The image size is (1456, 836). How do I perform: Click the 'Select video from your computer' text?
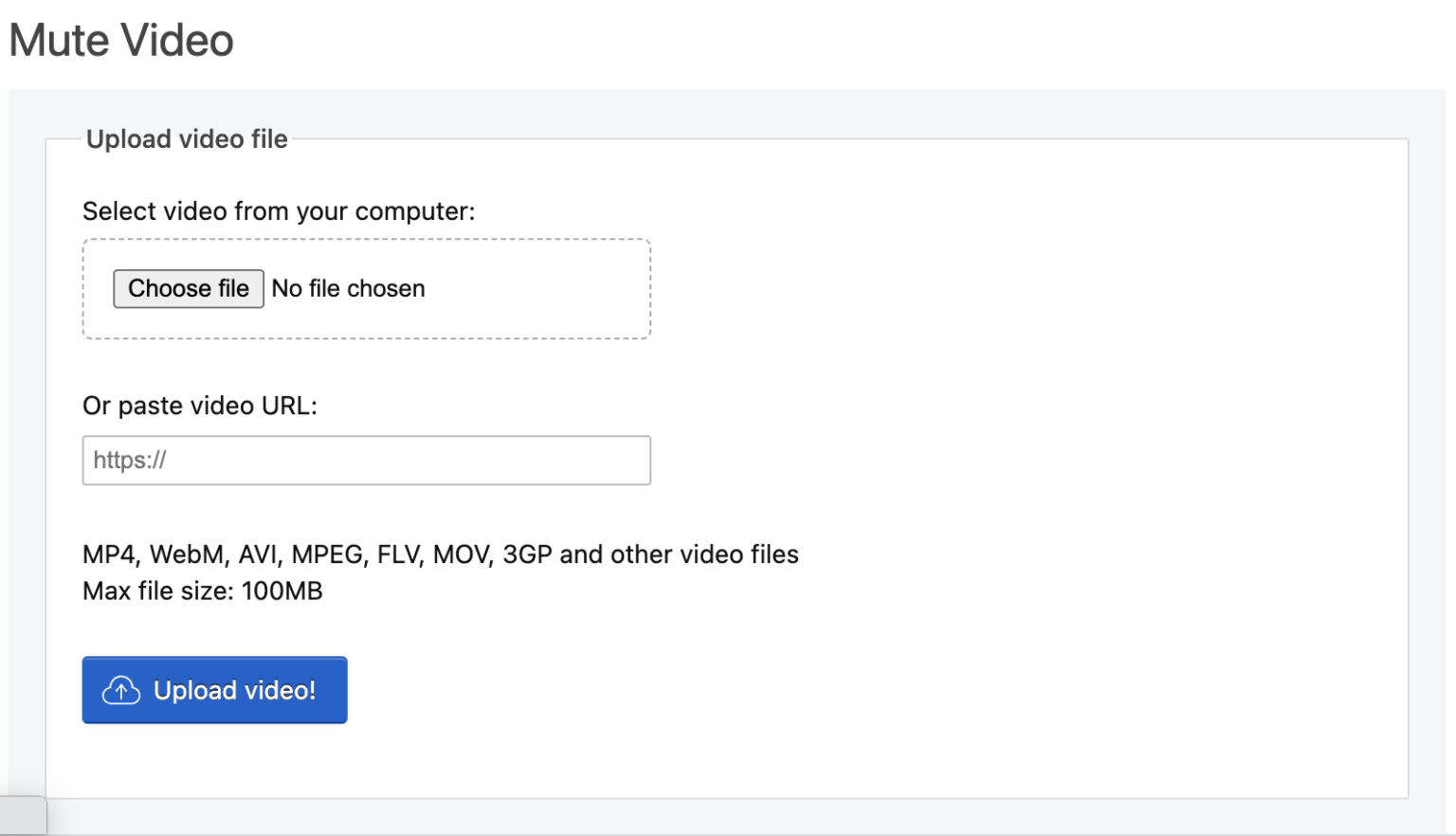point(280,210)
